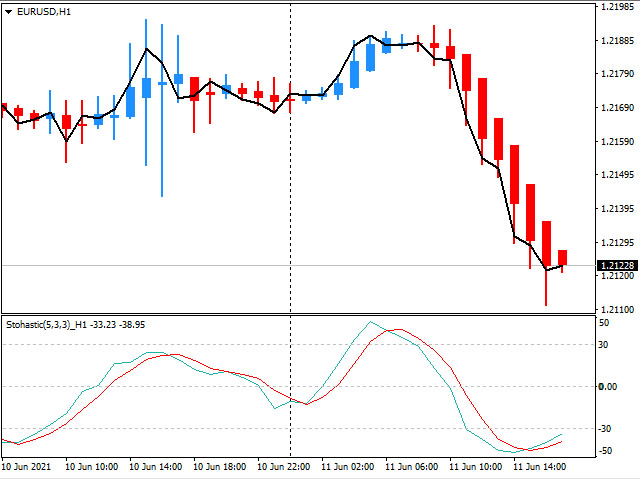Click the 1.21690 price scale value

pos(618,108)
